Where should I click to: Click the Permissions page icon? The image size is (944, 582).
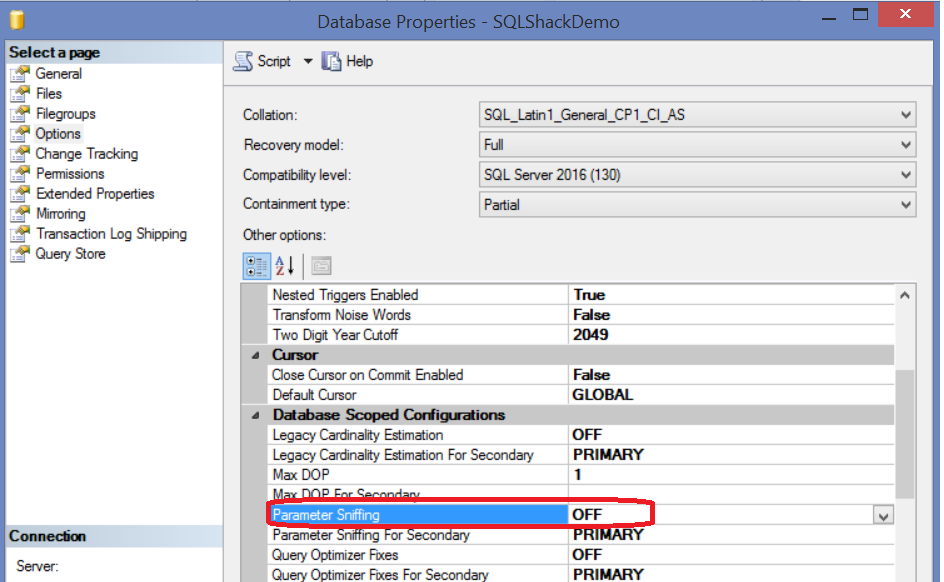(19, 173)
